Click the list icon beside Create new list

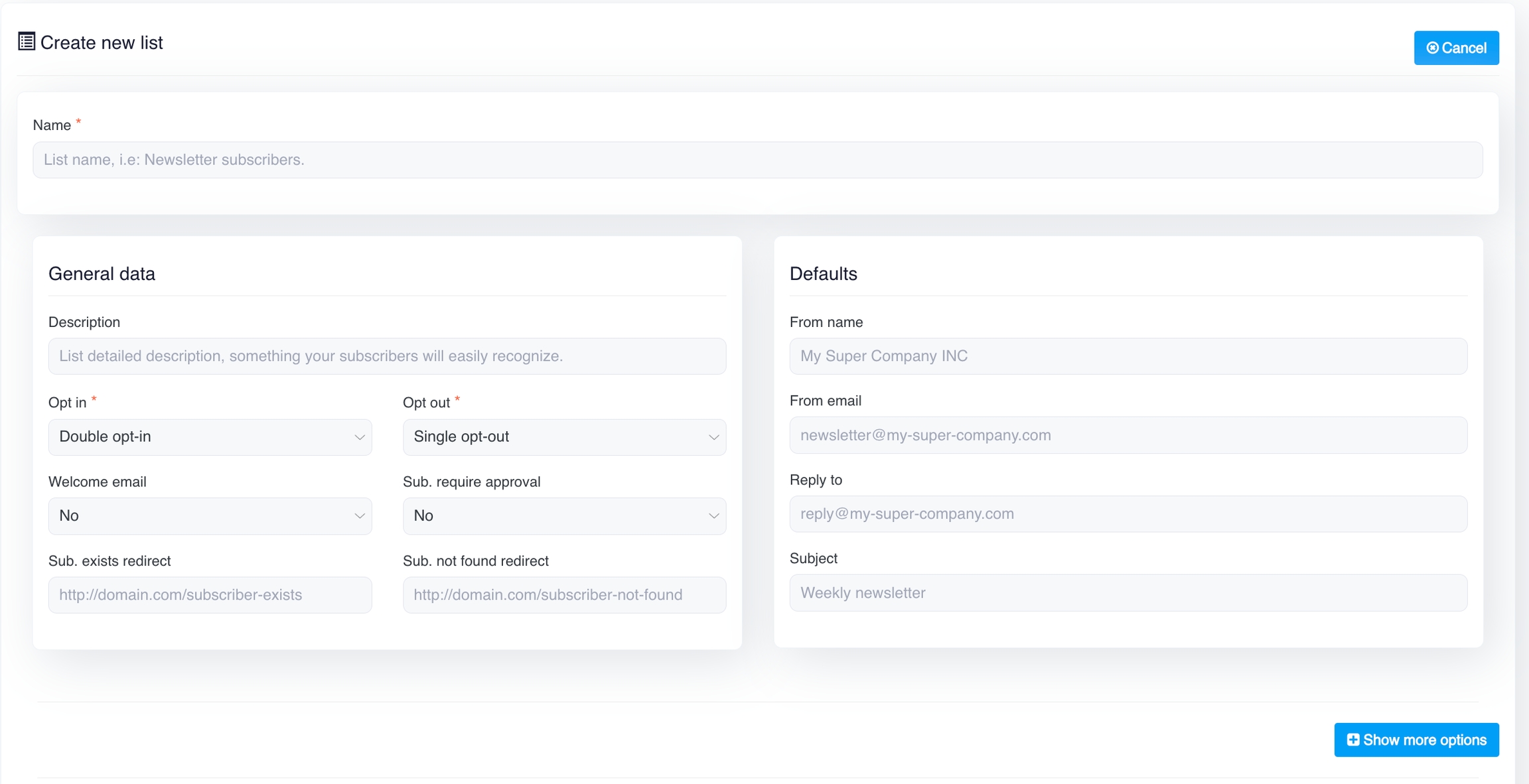tap(27, 42)
